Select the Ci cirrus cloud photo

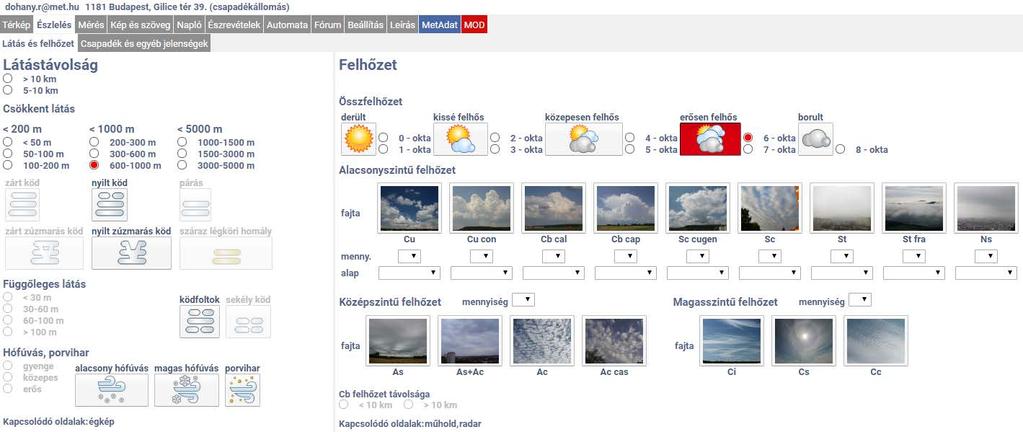tap(731, 341)
